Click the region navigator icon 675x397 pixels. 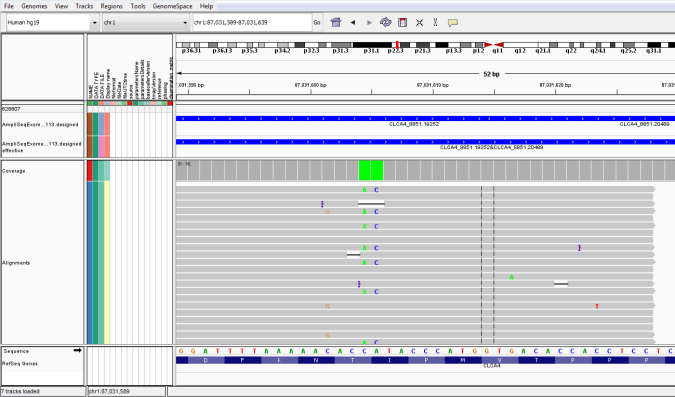[403, 22]
